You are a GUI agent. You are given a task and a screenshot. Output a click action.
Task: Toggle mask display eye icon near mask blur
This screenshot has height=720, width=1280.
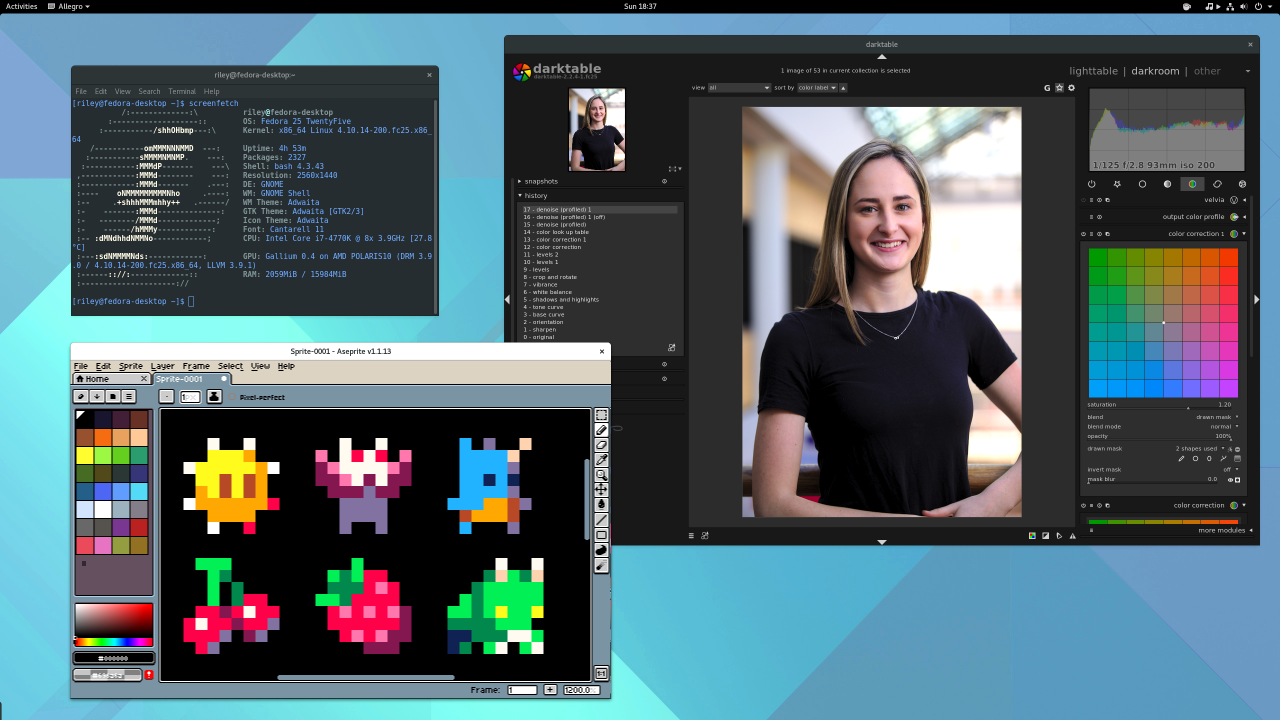click(x=1230, y=480)
